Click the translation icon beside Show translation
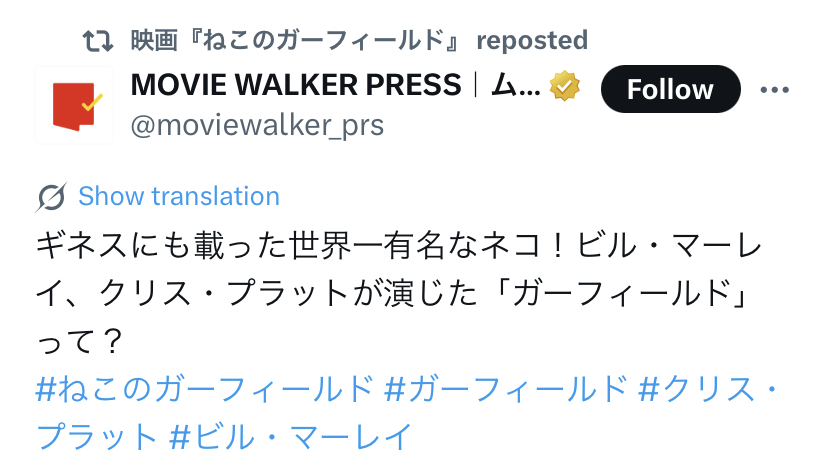828x456 pixels. coord(51,197)
